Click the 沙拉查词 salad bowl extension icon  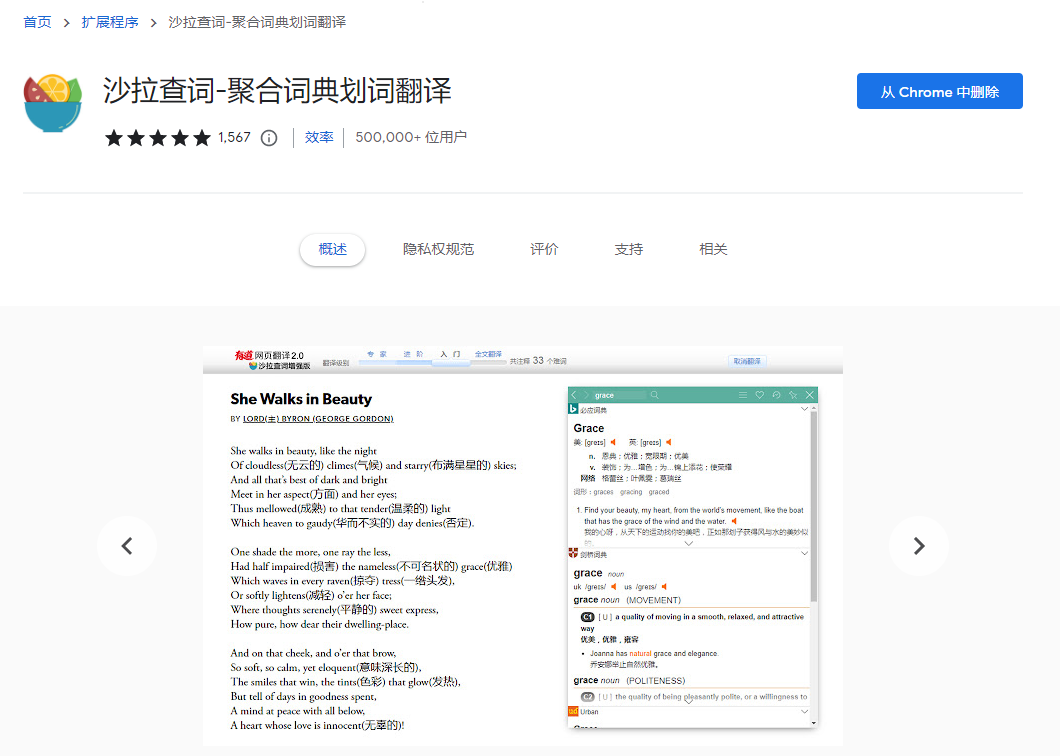tap(53, 103)
